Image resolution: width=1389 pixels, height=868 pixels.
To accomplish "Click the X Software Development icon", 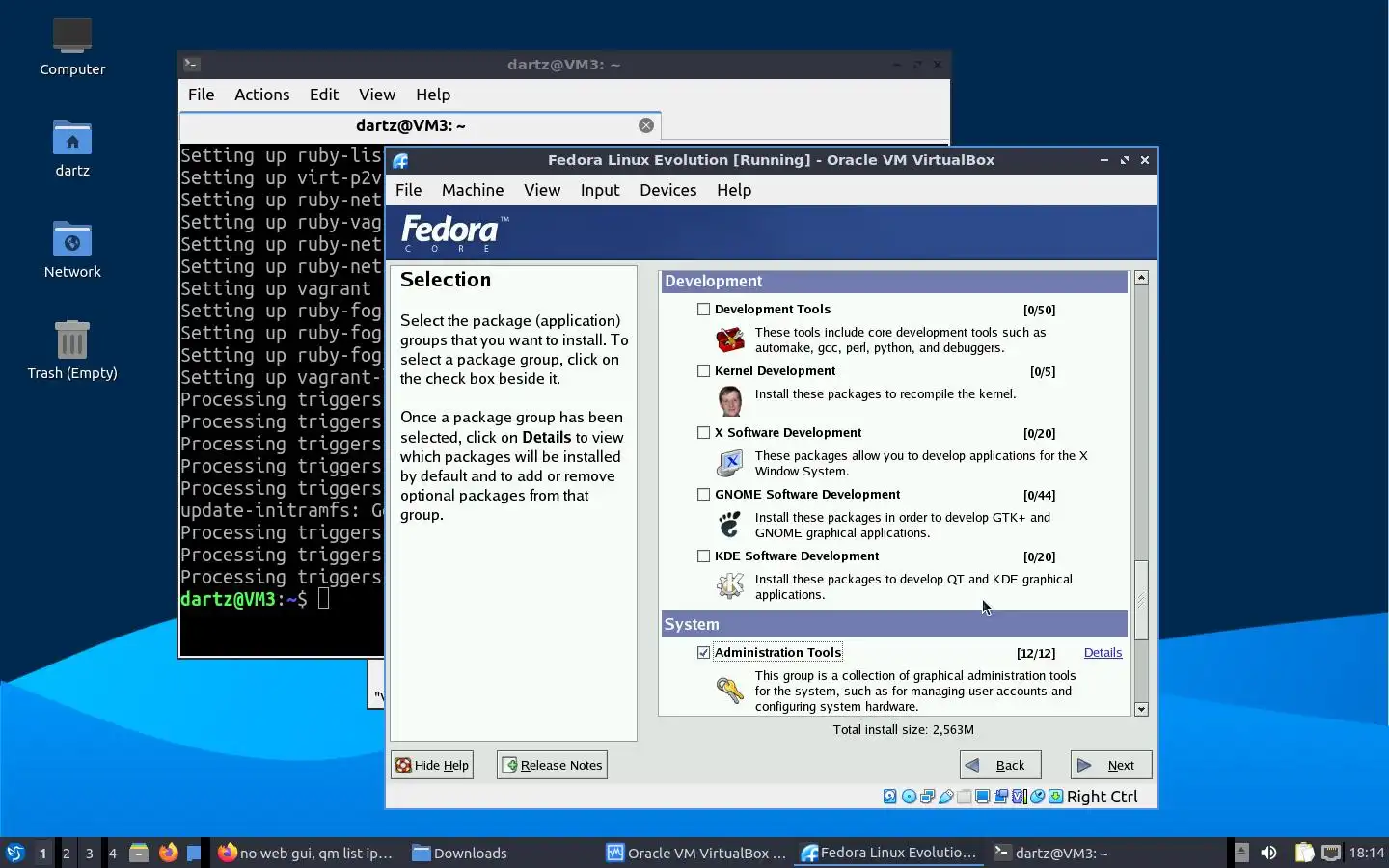I will tap(730, 463).
